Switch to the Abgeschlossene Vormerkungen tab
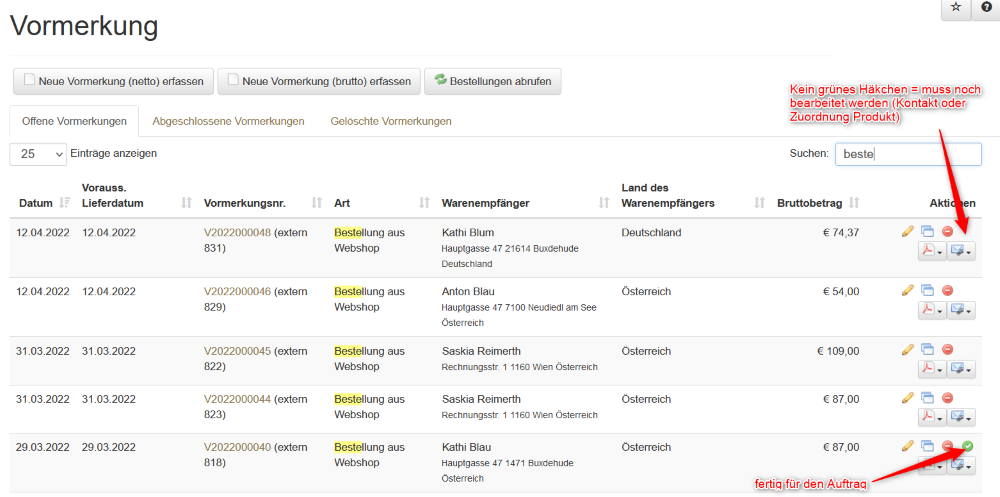Viewport: 1000px width, 497px height. pos(228,121)
